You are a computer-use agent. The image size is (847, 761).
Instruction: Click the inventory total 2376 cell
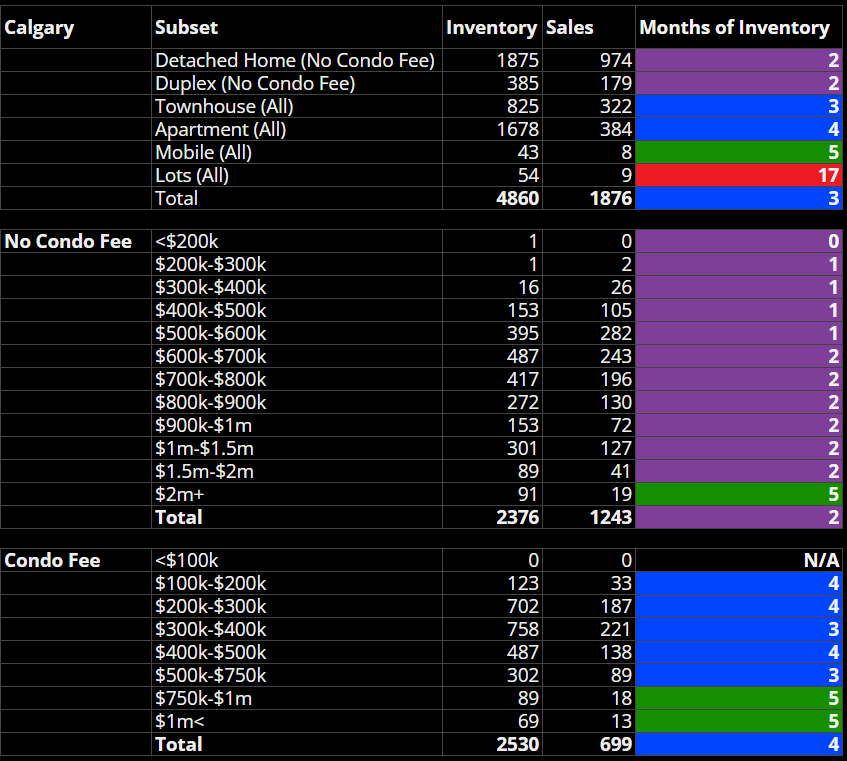tap(517, 517)
